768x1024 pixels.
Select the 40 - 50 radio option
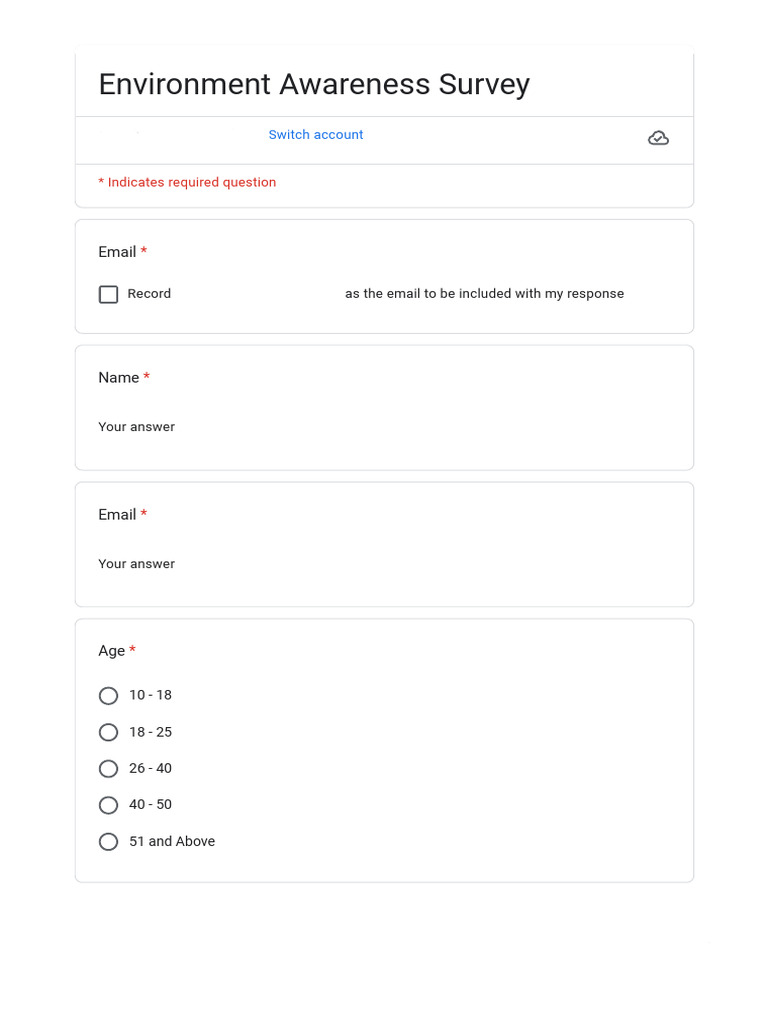click(x=109, y=805)
